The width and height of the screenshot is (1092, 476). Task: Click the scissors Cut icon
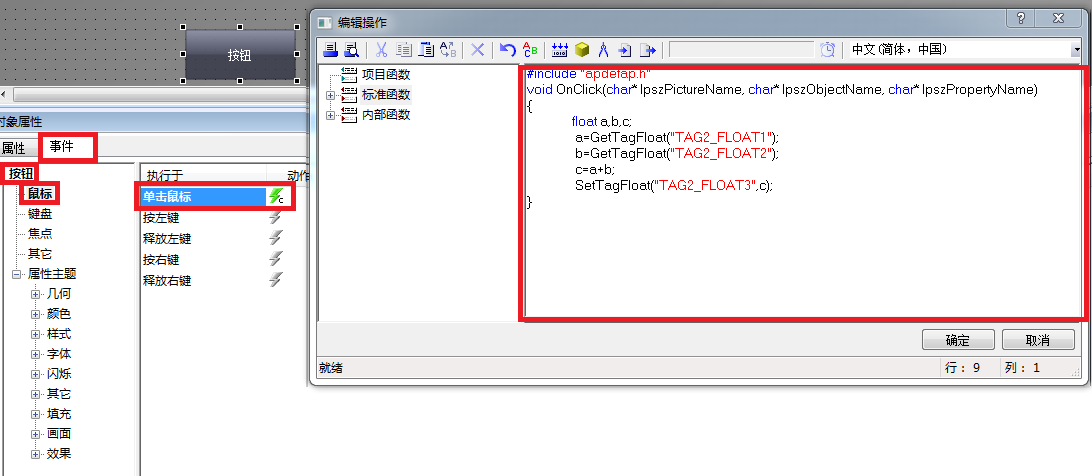tap(381, 49)
